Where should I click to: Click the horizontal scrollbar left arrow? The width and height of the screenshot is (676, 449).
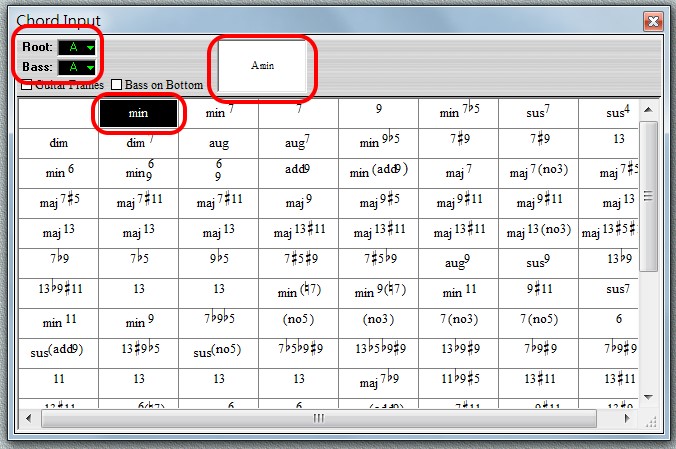pyautogui.click(x=29, y=418)
